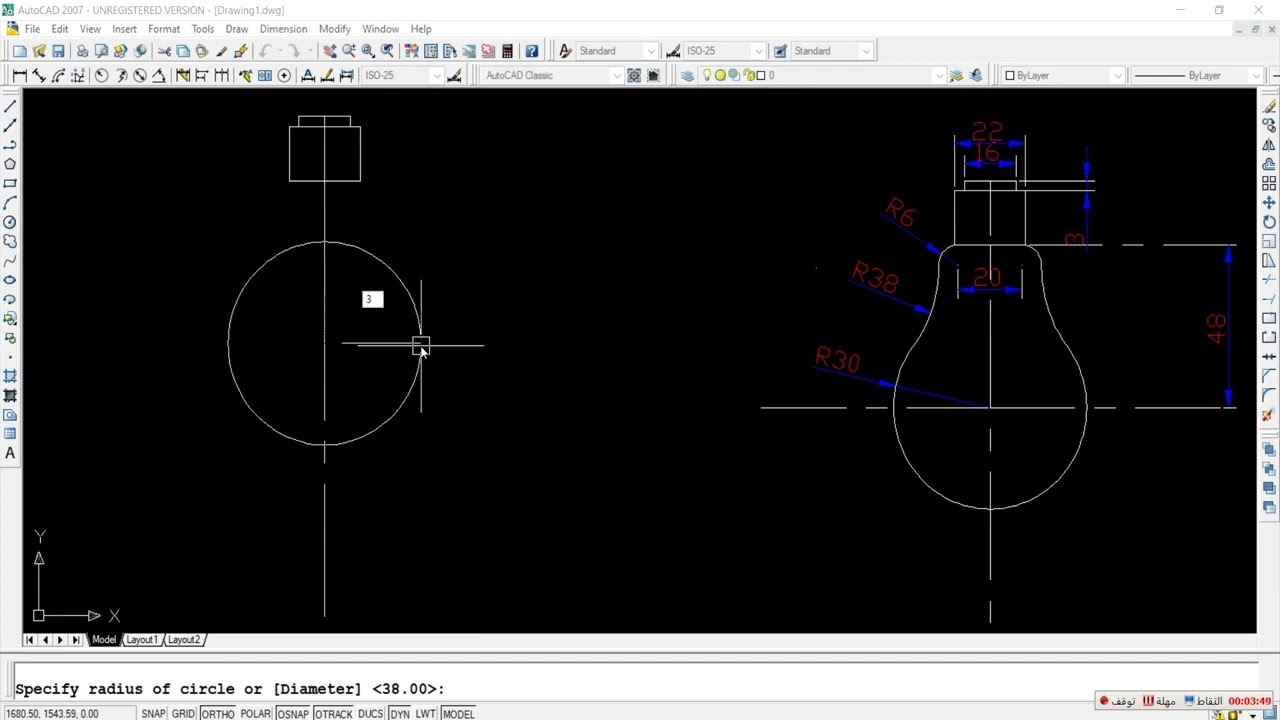Open the ISO-25 dimension style dropdown in Styles toolbar
Image resolution: width=1280 pixels, height=720 pixels.
coord(758,51)
